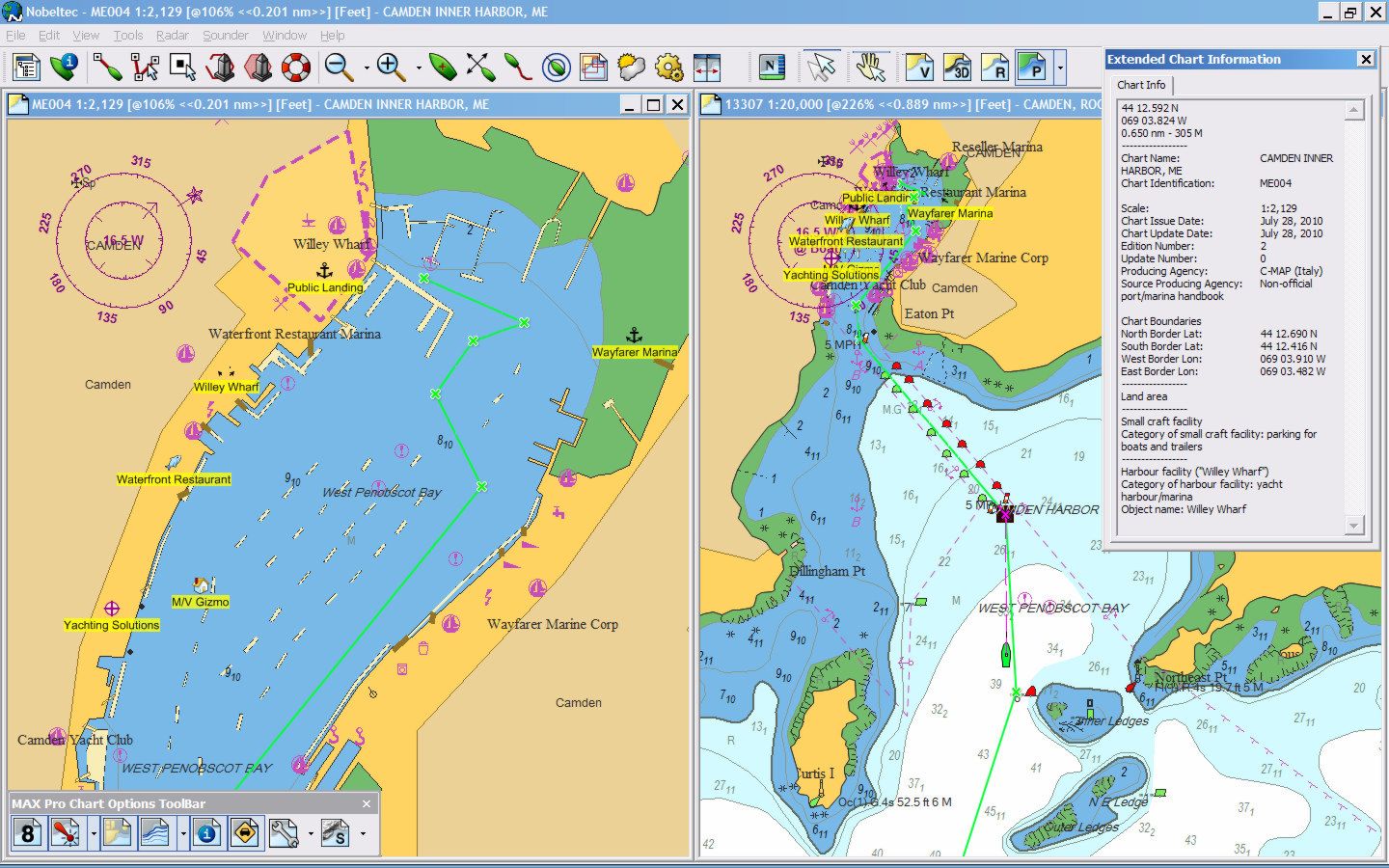The image size is (1389, 868).
Task: Open the Window menu
Action: (x=285, y=36)
